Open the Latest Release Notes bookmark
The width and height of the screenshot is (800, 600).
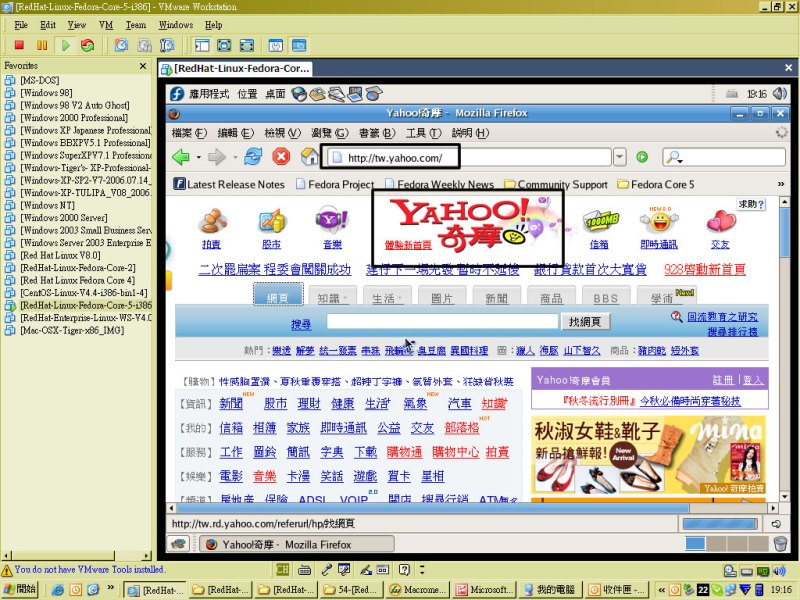pyautogui.click(x=229, y=184)
